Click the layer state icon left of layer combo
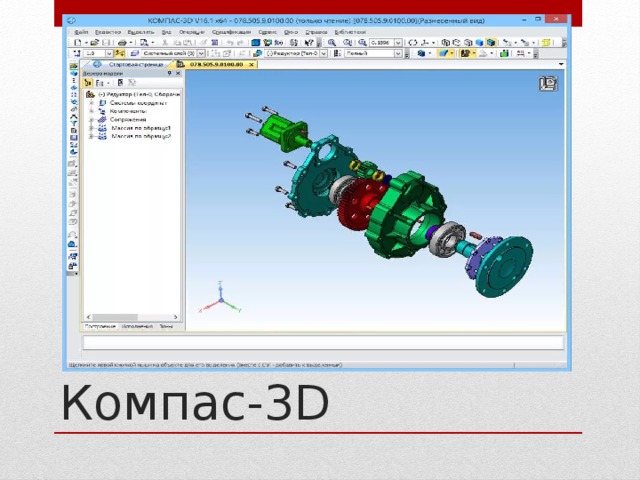 135,53
